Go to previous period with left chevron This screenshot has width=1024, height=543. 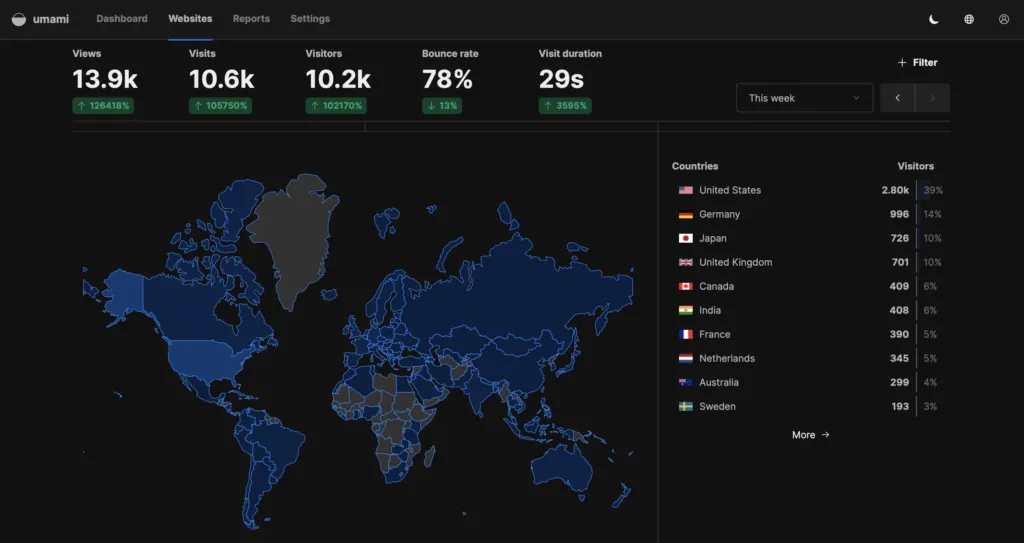tap(897, 98)
